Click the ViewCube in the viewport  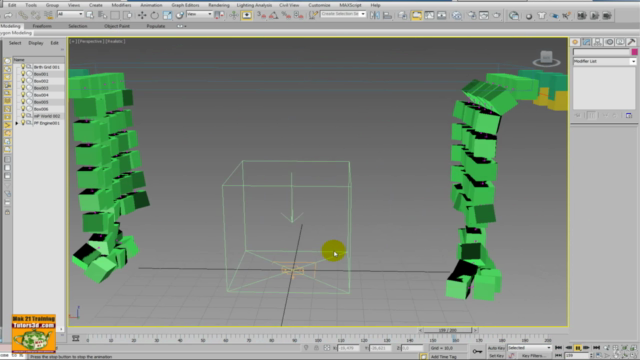point(547,59)
